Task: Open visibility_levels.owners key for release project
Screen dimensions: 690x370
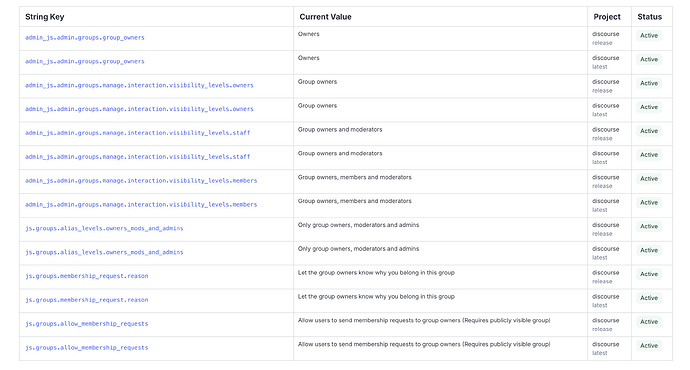Action: [139, 85]
